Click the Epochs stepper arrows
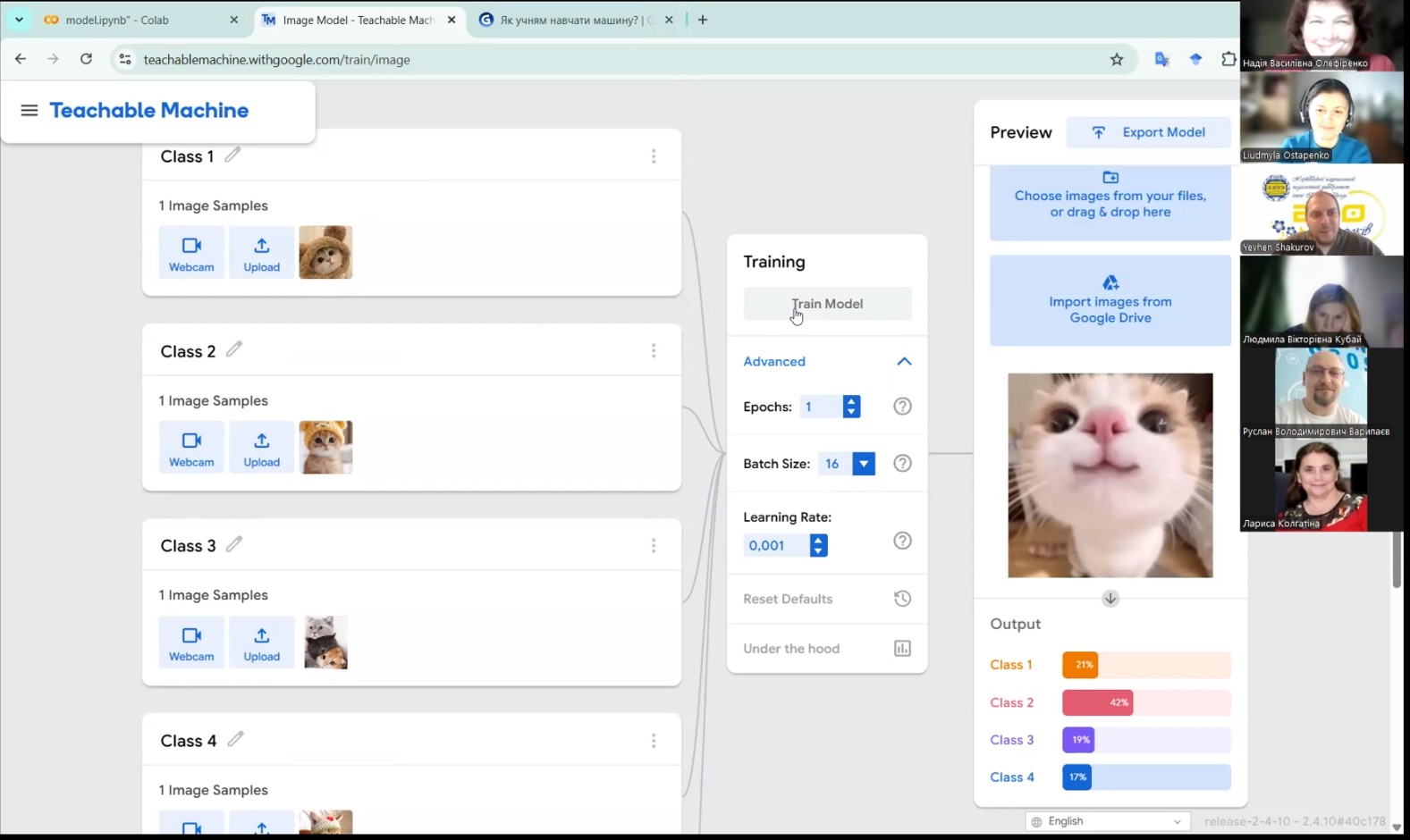The height and width of the screenshot is (840, 1410). click(851, 407)
